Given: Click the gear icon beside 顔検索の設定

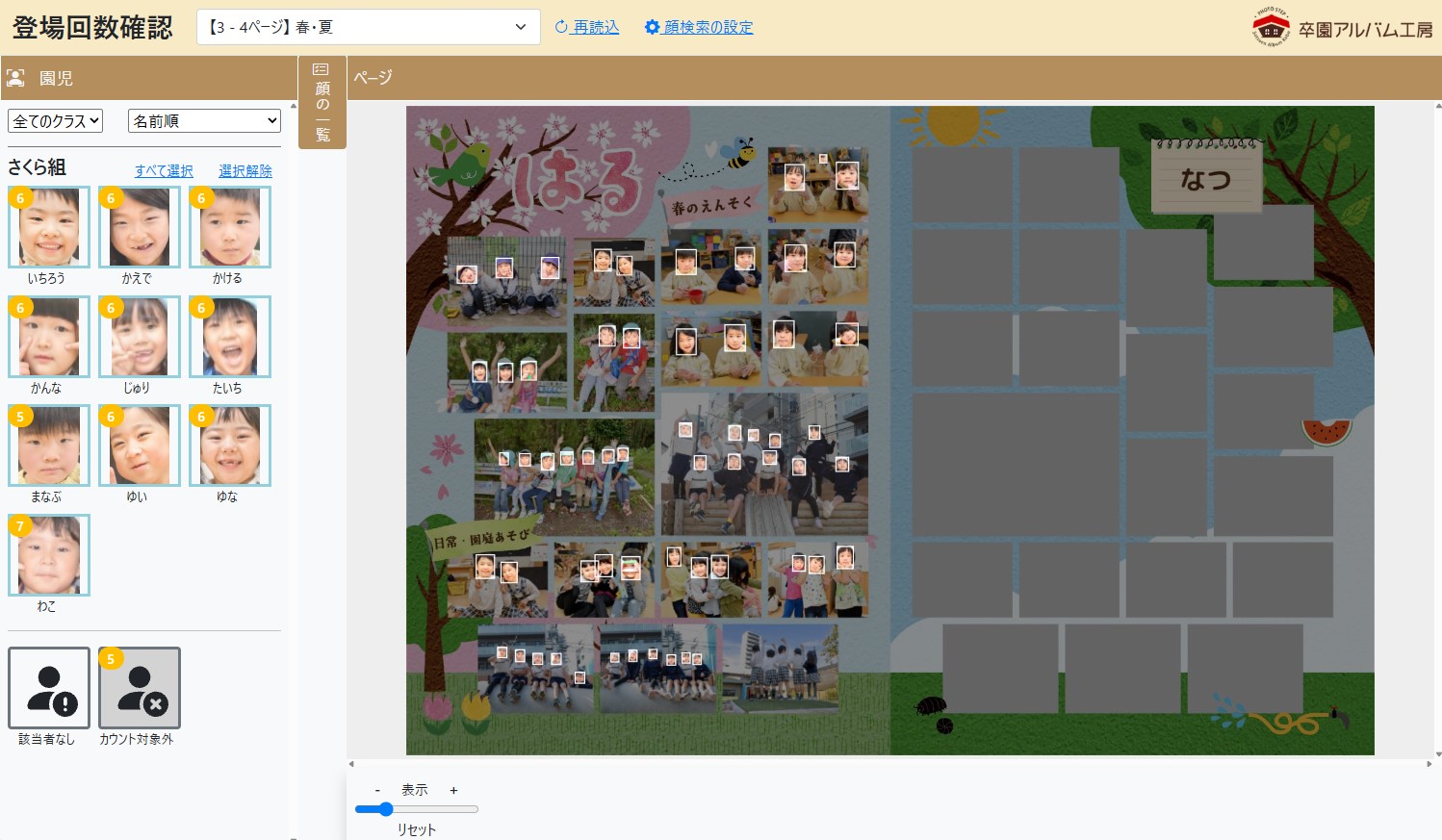Looking at the screenshot, I should coord(652,27).
